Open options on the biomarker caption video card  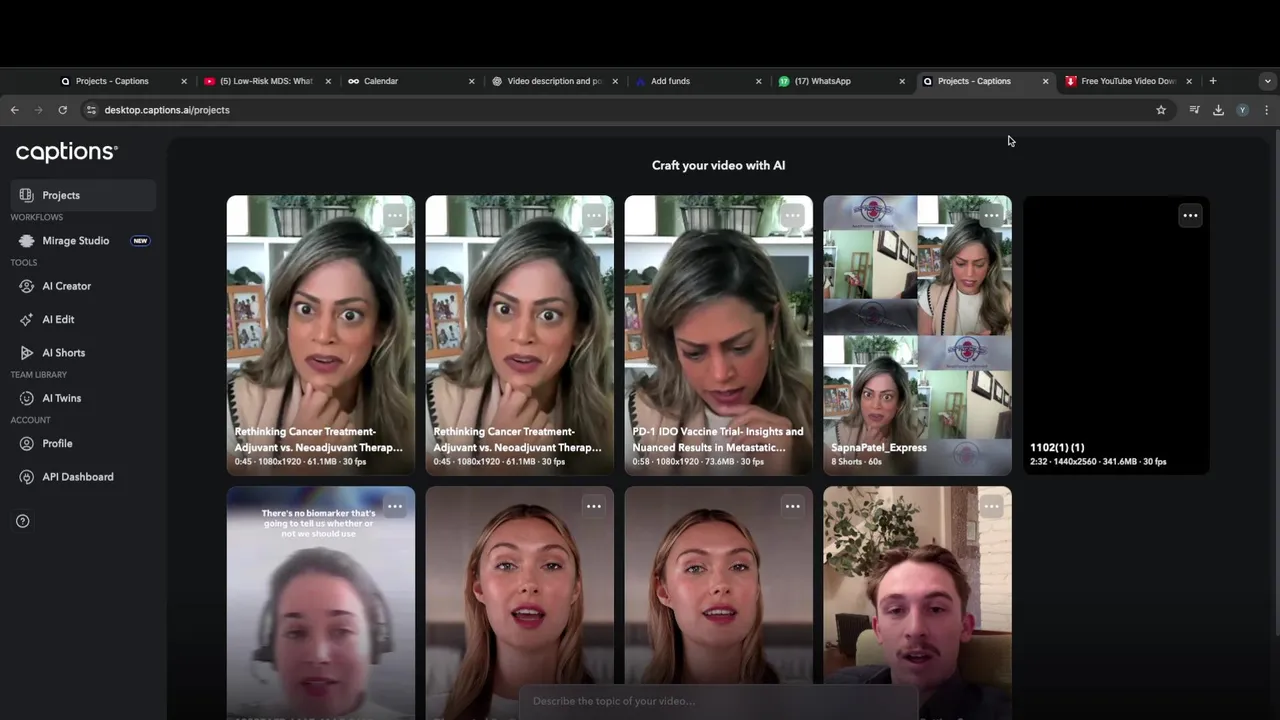point(395,507)
